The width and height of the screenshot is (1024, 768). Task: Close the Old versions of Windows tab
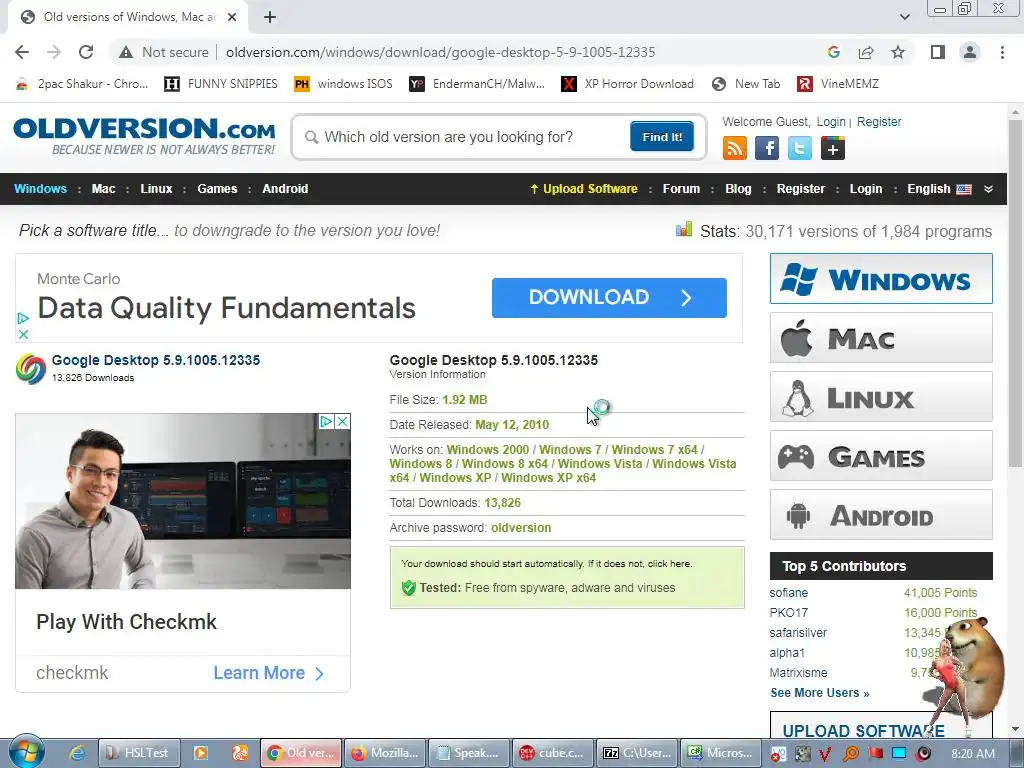[232, 17]
